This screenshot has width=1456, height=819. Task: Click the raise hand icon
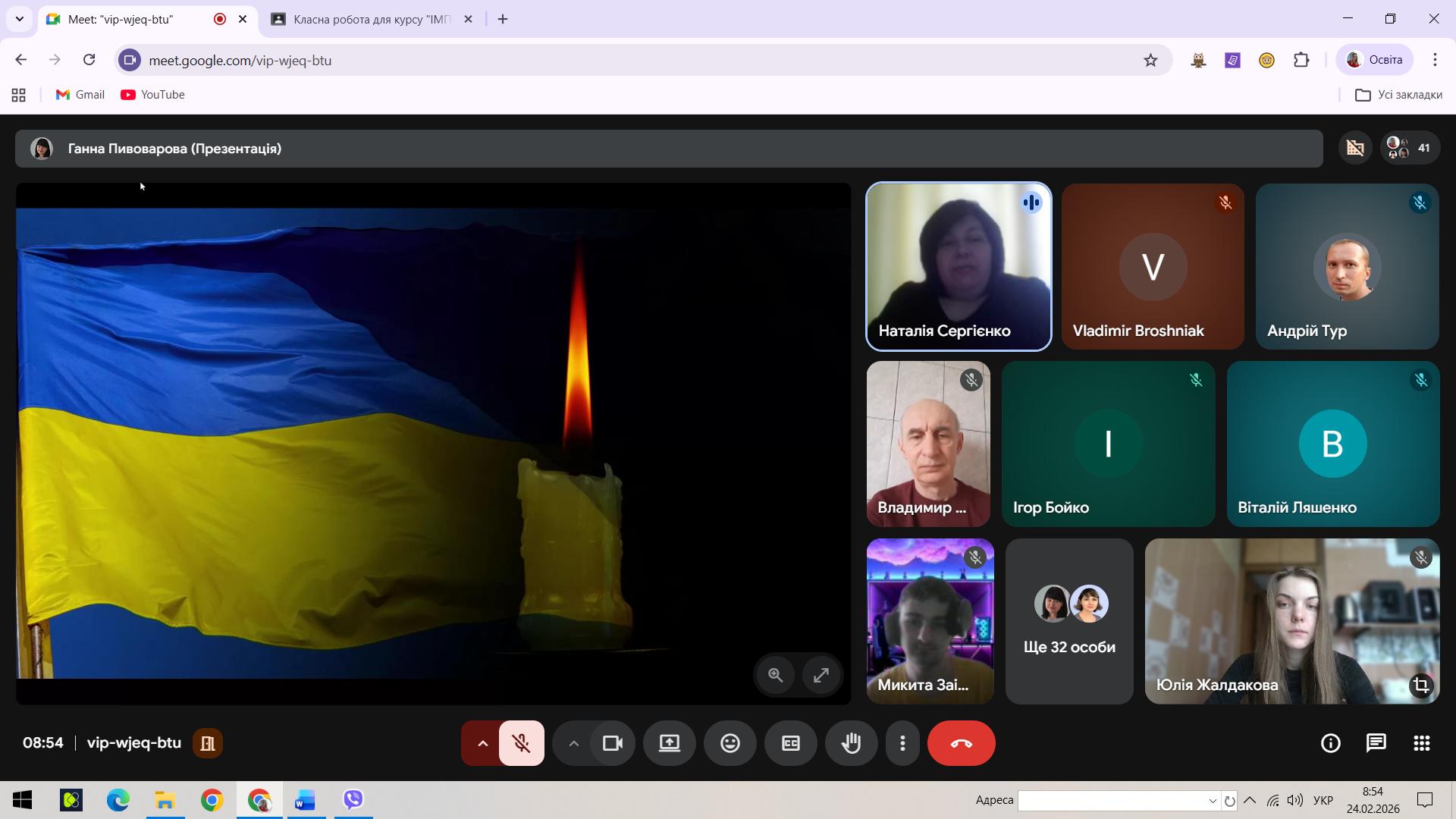pos(851,743)
